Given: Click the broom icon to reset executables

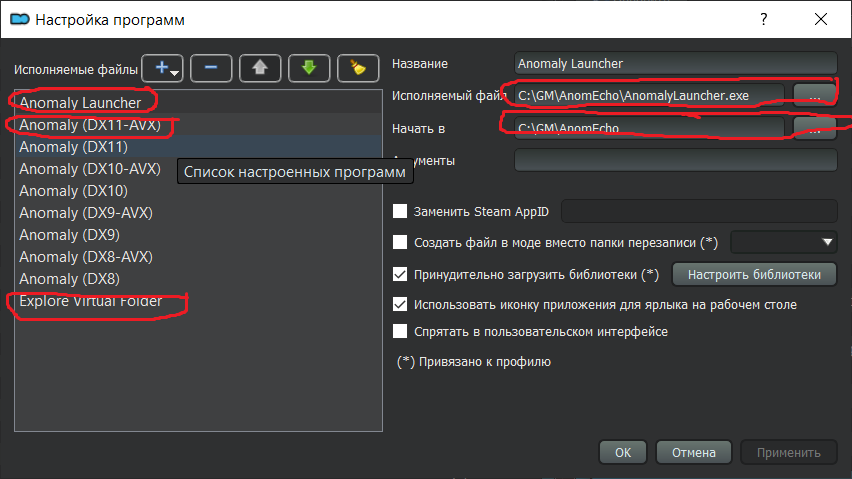Looking at the screenshot, I should tap(358, 68).
